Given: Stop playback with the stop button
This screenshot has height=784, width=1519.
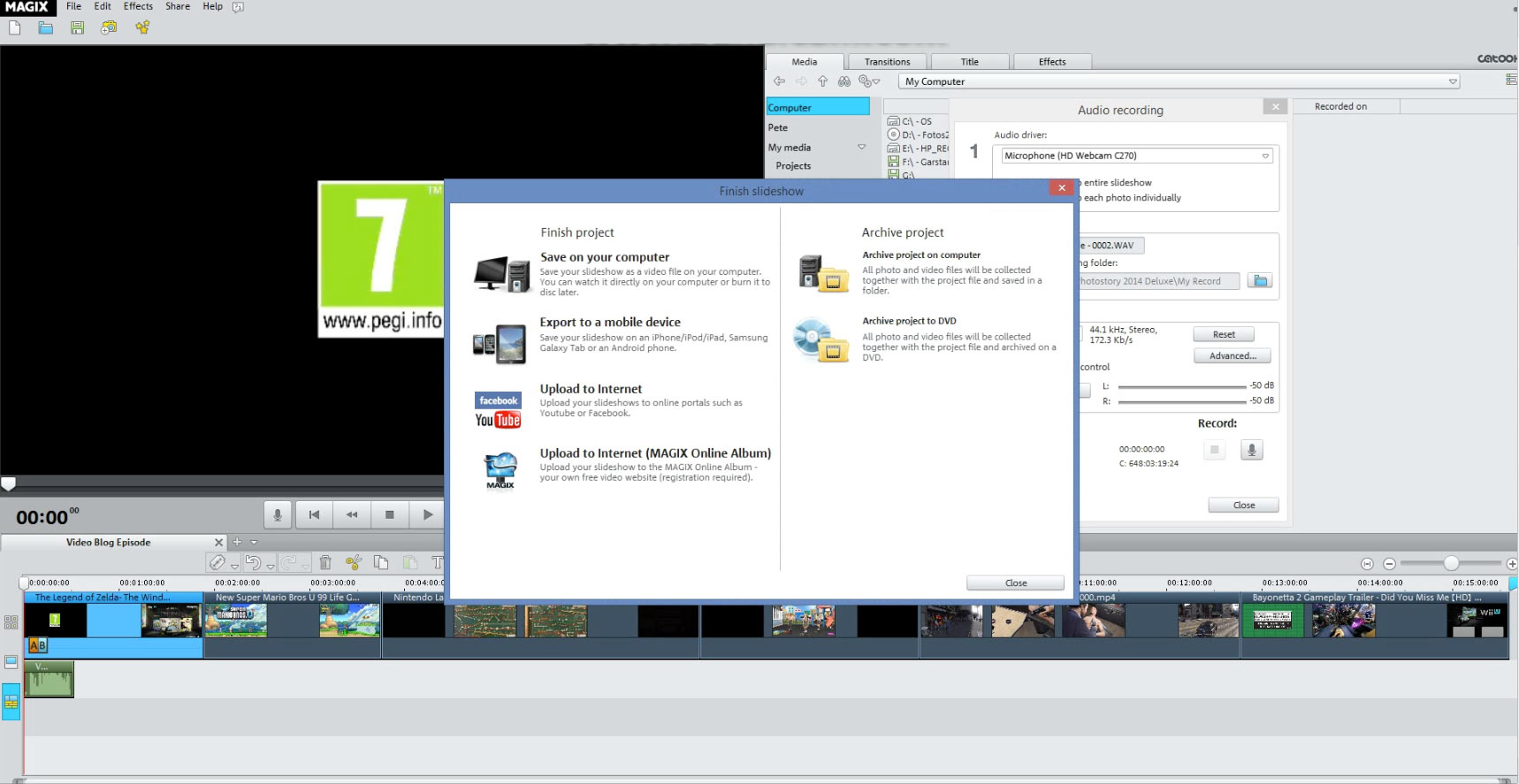Looking at the screenshot, I should coord(390,514).
